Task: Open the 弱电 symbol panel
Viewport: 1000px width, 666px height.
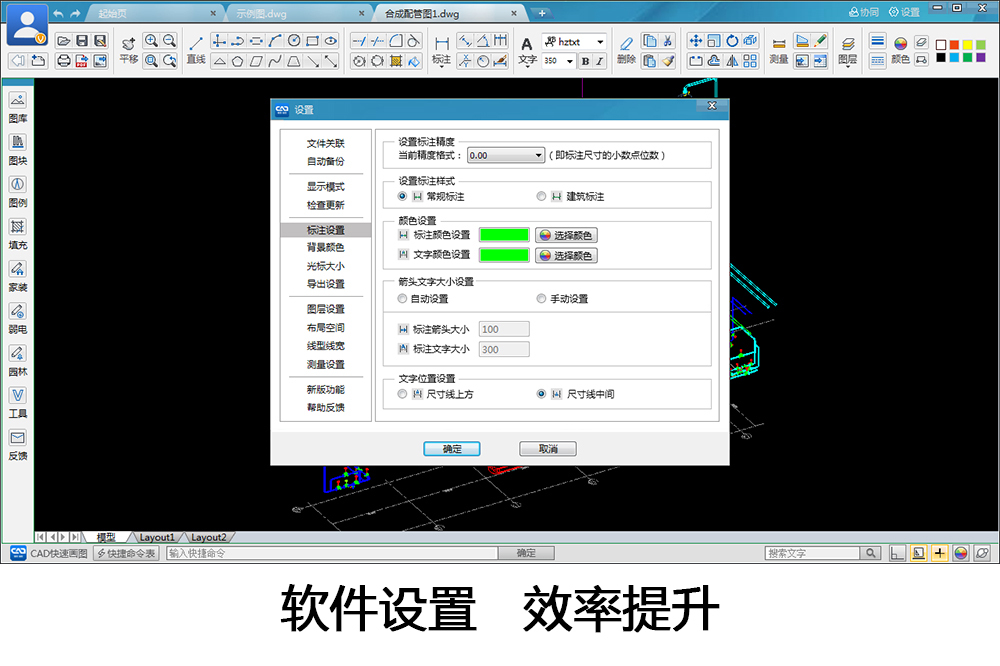Action: click(18, 317)
